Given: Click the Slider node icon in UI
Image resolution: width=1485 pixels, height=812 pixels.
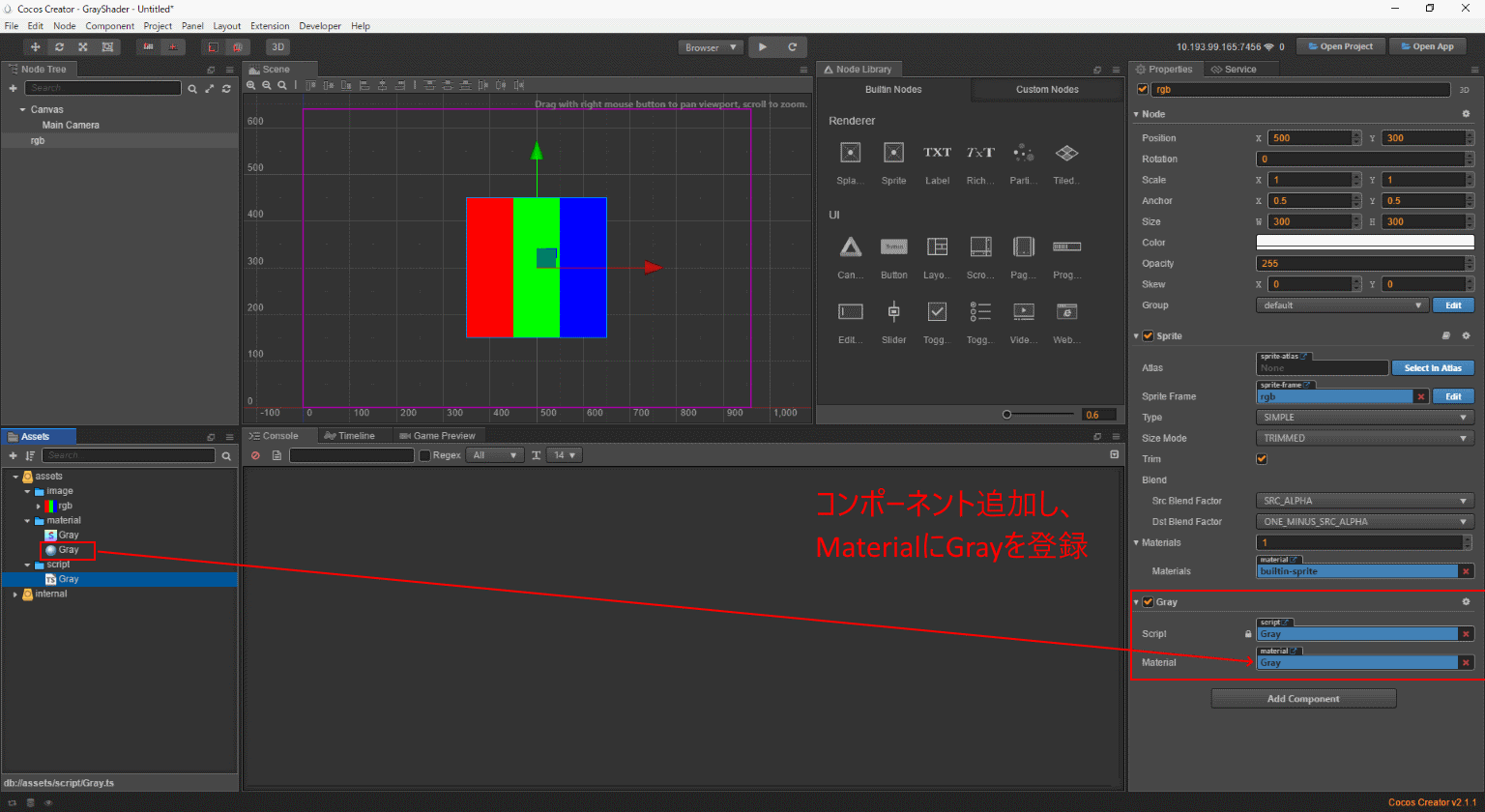Looking at the screenshot, I should [893, 311].
